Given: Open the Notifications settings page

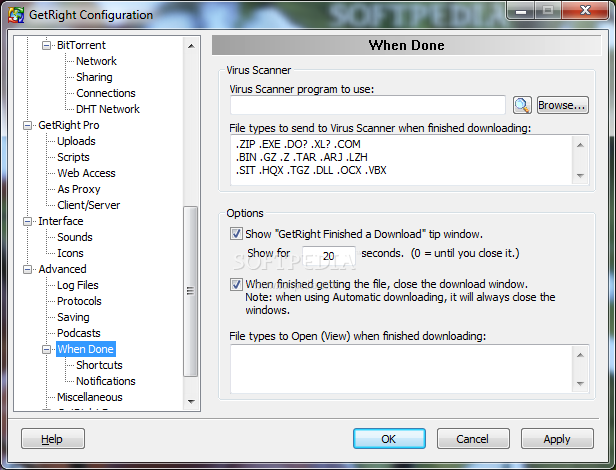Looking at the screenshot, I should [106, 381].
